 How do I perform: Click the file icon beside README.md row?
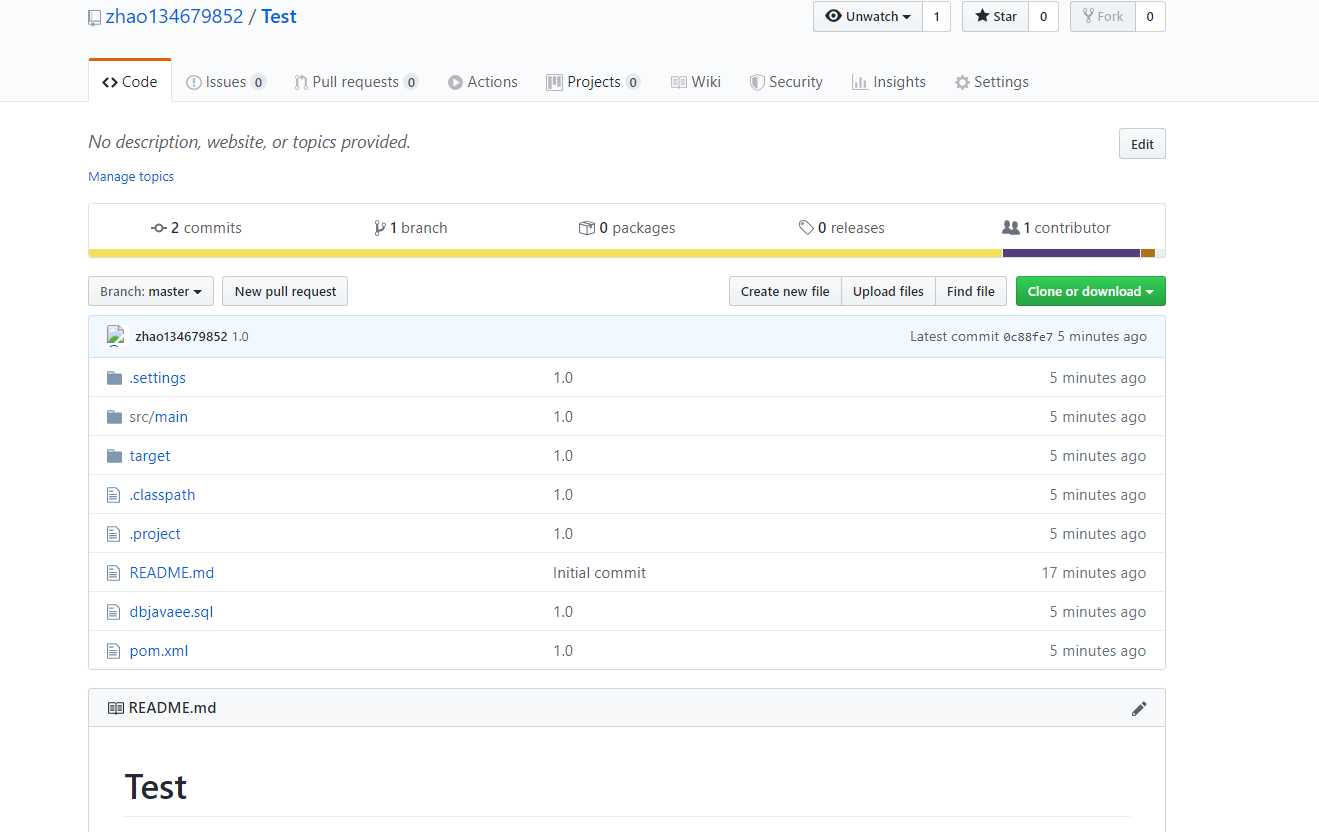(113, 573)
